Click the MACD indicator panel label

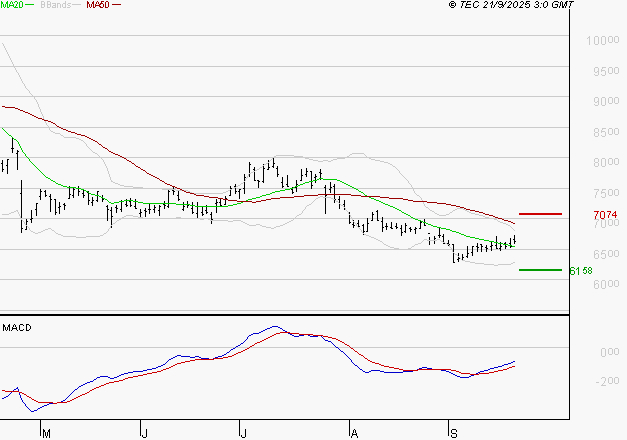tap(17, 327)
